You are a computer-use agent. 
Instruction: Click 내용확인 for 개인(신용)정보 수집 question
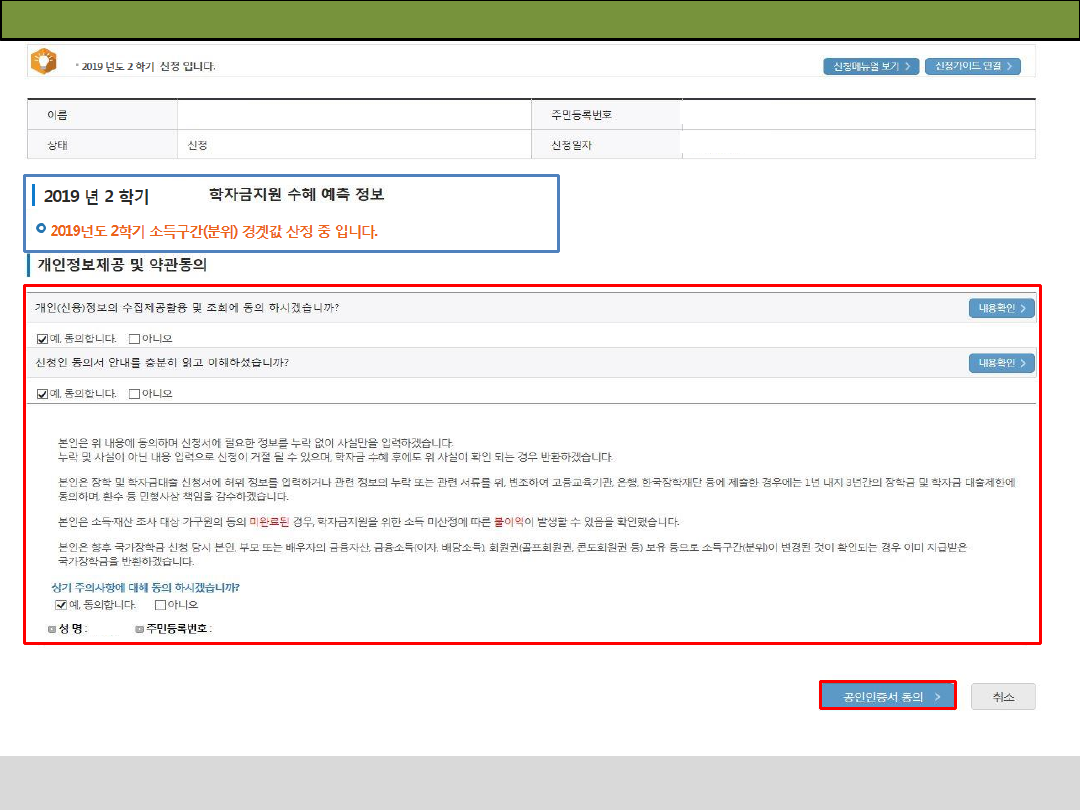pyautogui.click(x=1001, y=308)
